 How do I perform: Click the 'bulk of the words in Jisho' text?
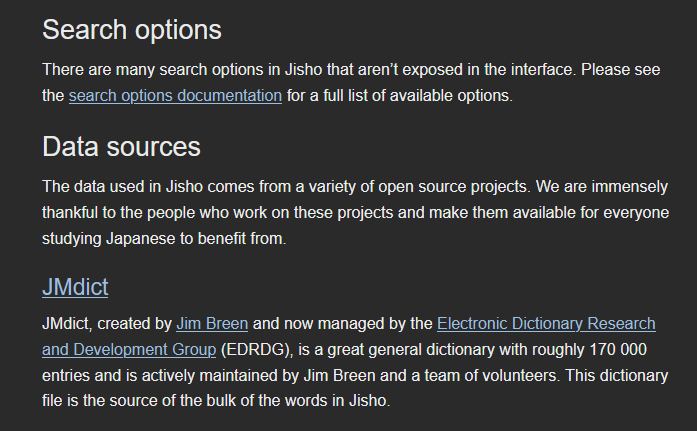298,401
